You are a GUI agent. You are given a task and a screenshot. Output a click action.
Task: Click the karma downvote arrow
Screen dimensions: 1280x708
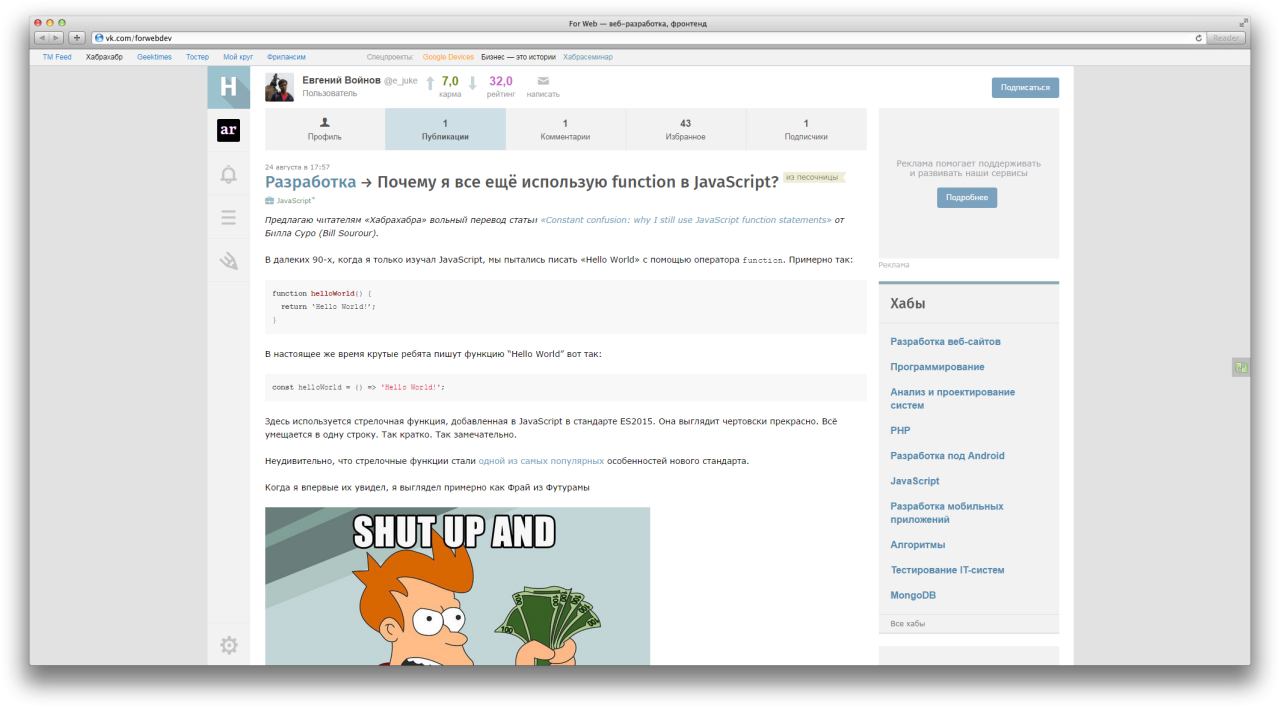coord(474,82)
